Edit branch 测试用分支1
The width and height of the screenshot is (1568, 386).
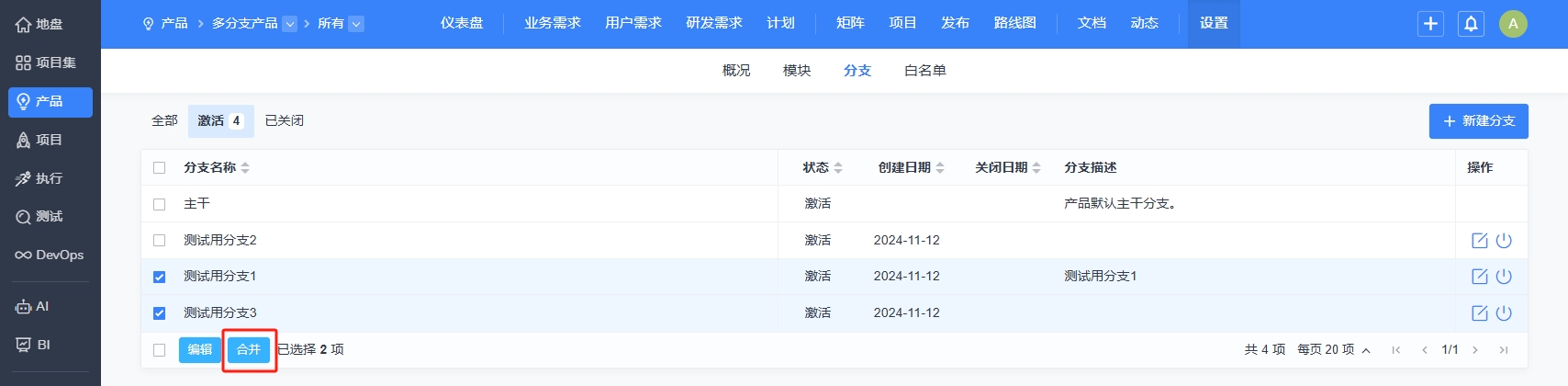click(1479, 277)
